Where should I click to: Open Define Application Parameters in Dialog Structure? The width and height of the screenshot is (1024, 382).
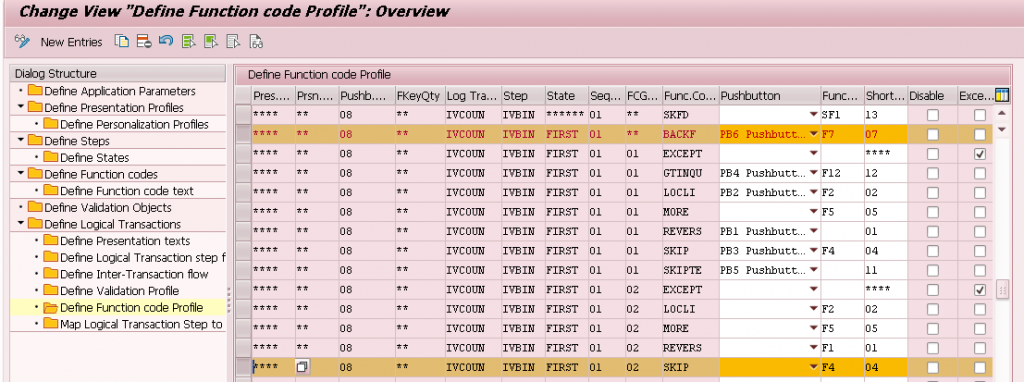tap(120, 91)
